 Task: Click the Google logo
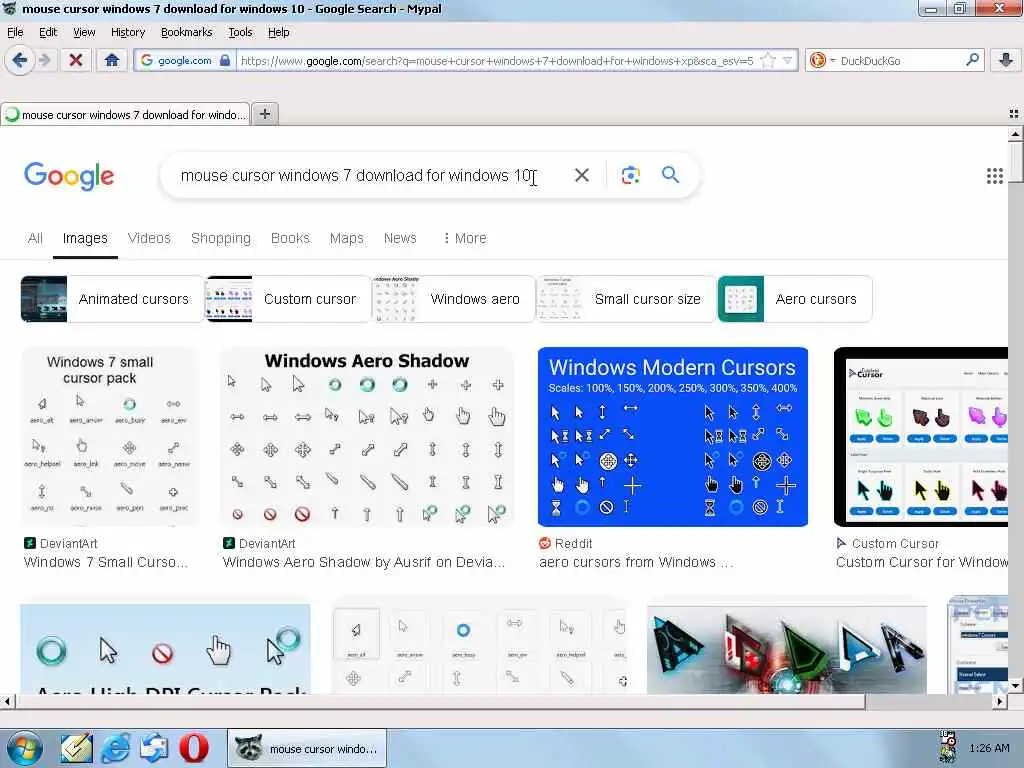[69, 176]
